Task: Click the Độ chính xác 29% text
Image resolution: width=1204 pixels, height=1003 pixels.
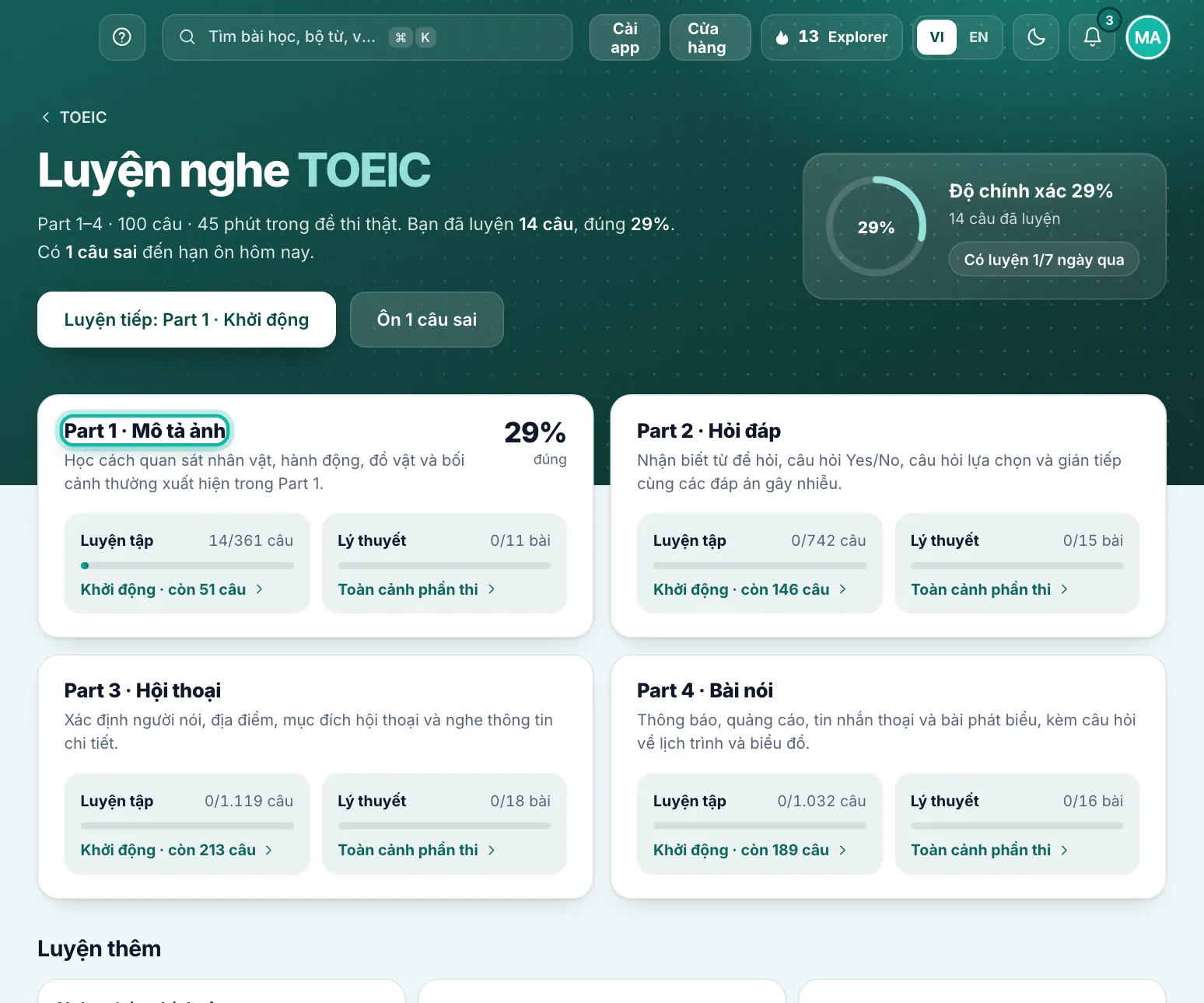Action: 1031,191
